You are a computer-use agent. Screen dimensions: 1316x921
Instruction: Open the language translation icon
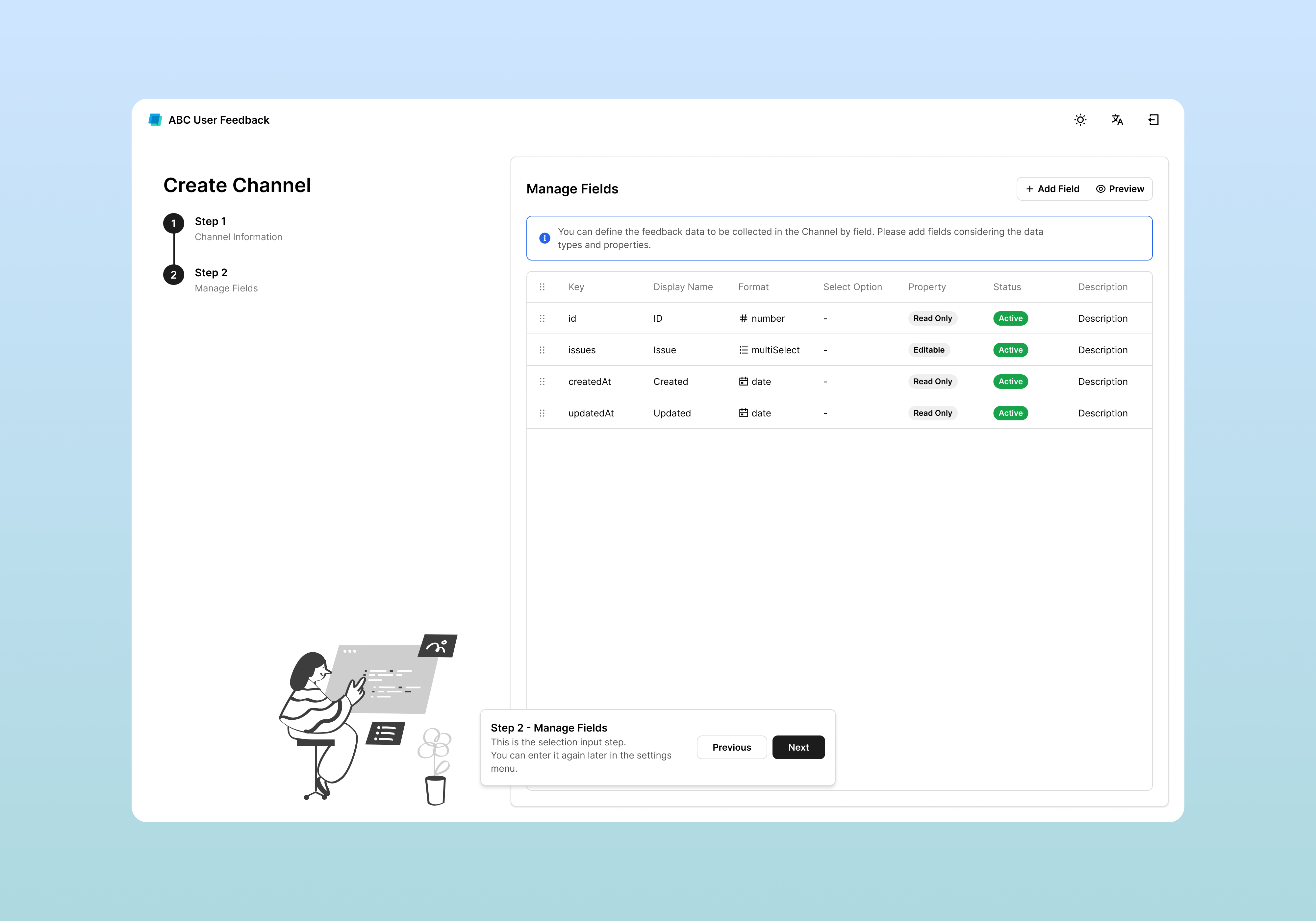point(1117,120)
